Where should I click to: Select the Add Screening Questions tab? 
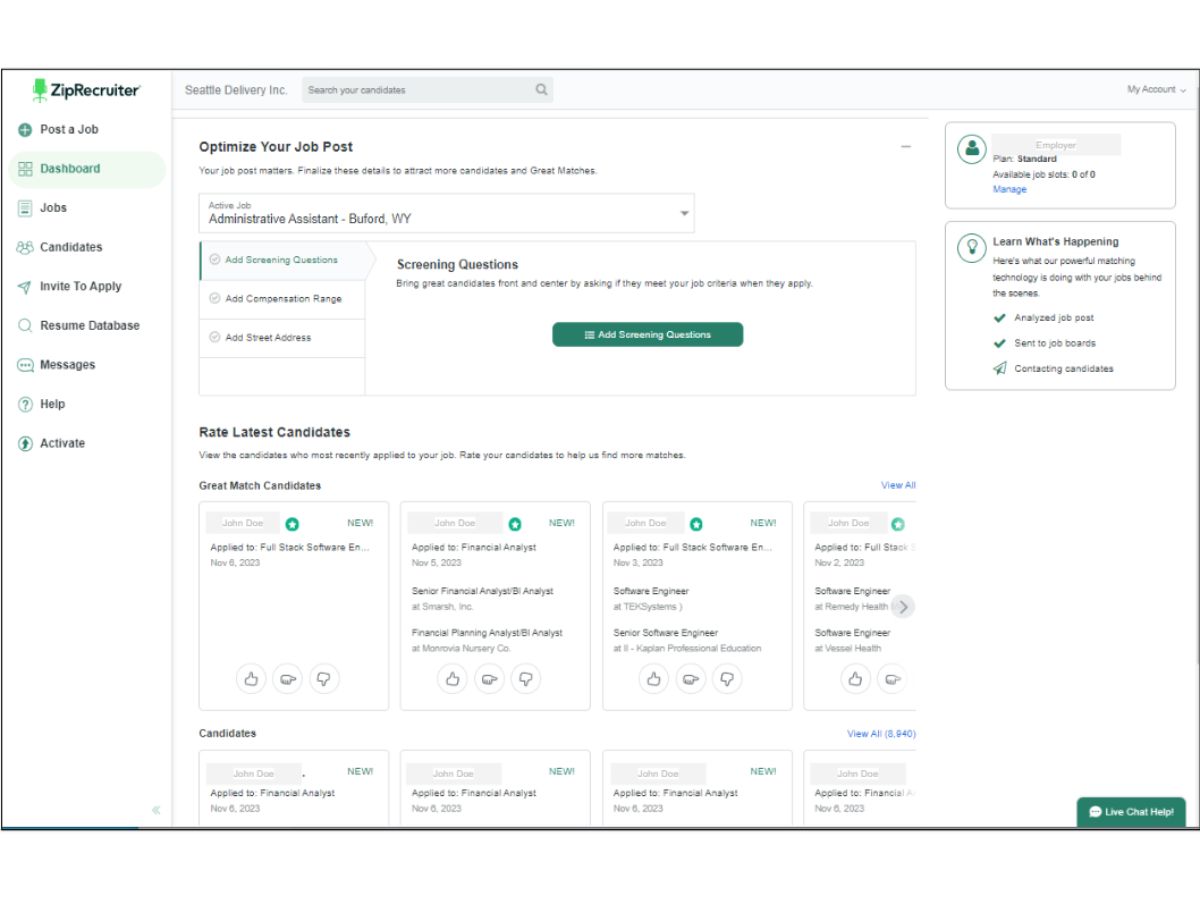tap(282, 260)
